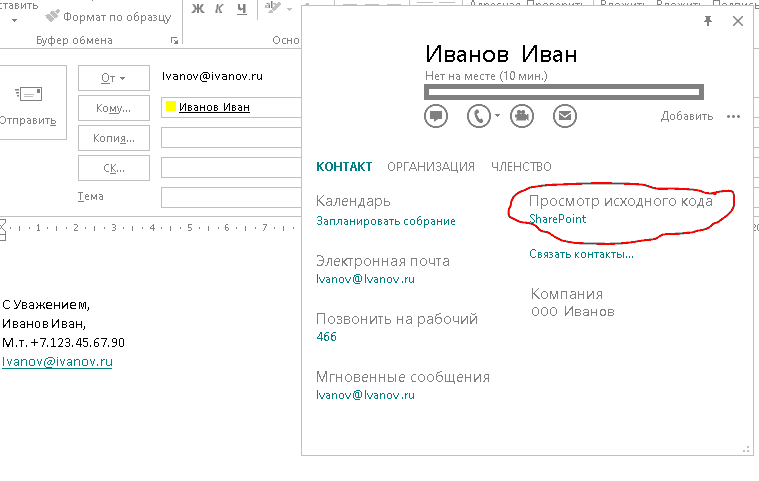This screenshot has width=759, height=481.
Task: Click recipient Иванов Иван in Кому field
Action: click(x=214, y=107)
